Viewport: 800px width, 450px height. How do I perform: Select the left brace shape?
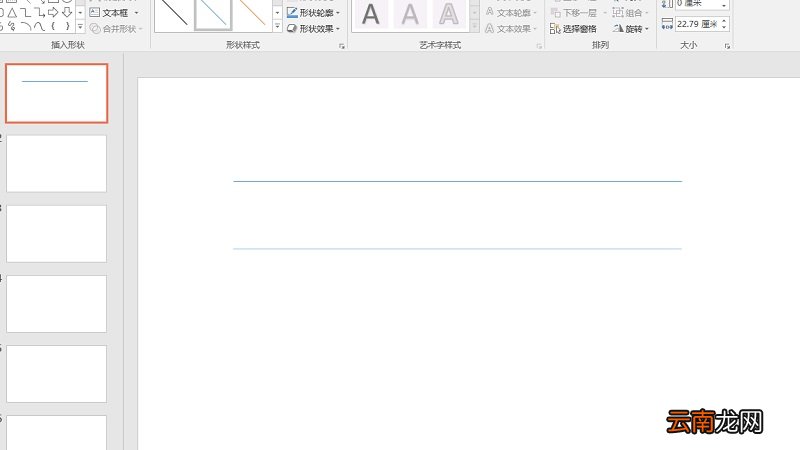pos(53,26)
